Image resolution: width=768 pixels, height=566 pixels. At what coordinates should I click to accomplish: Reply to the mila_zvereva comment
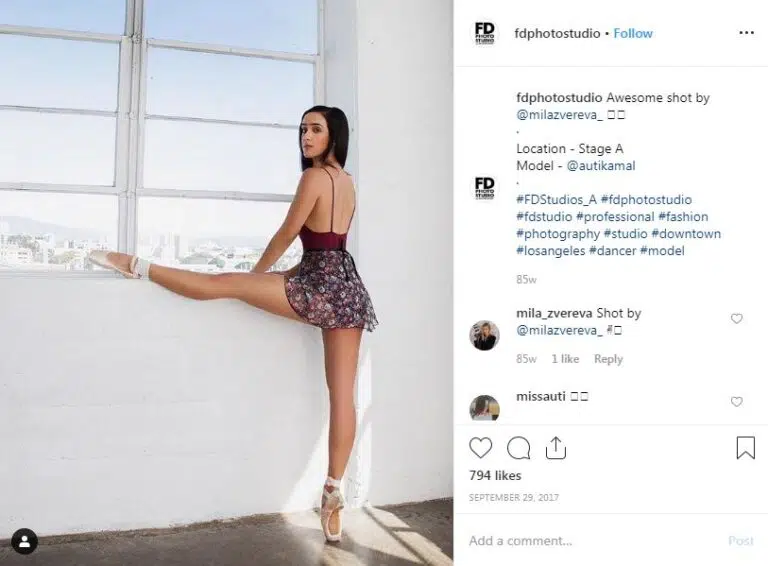[608, 359]
